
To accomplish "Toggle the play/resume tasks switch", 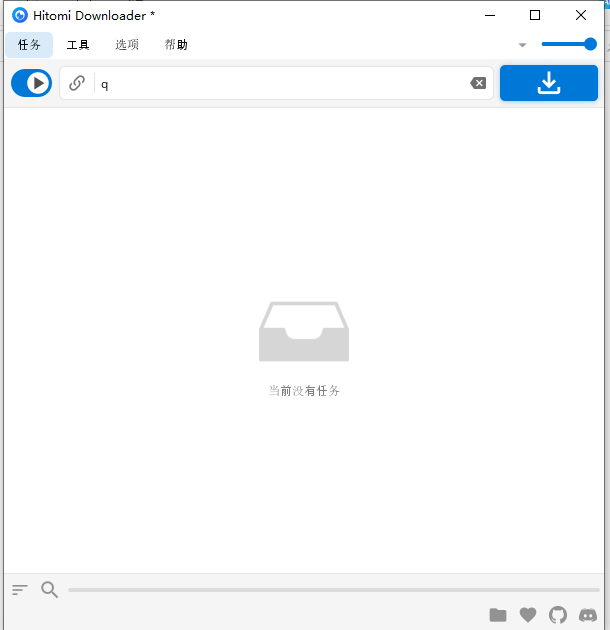I will pos(31,83).
